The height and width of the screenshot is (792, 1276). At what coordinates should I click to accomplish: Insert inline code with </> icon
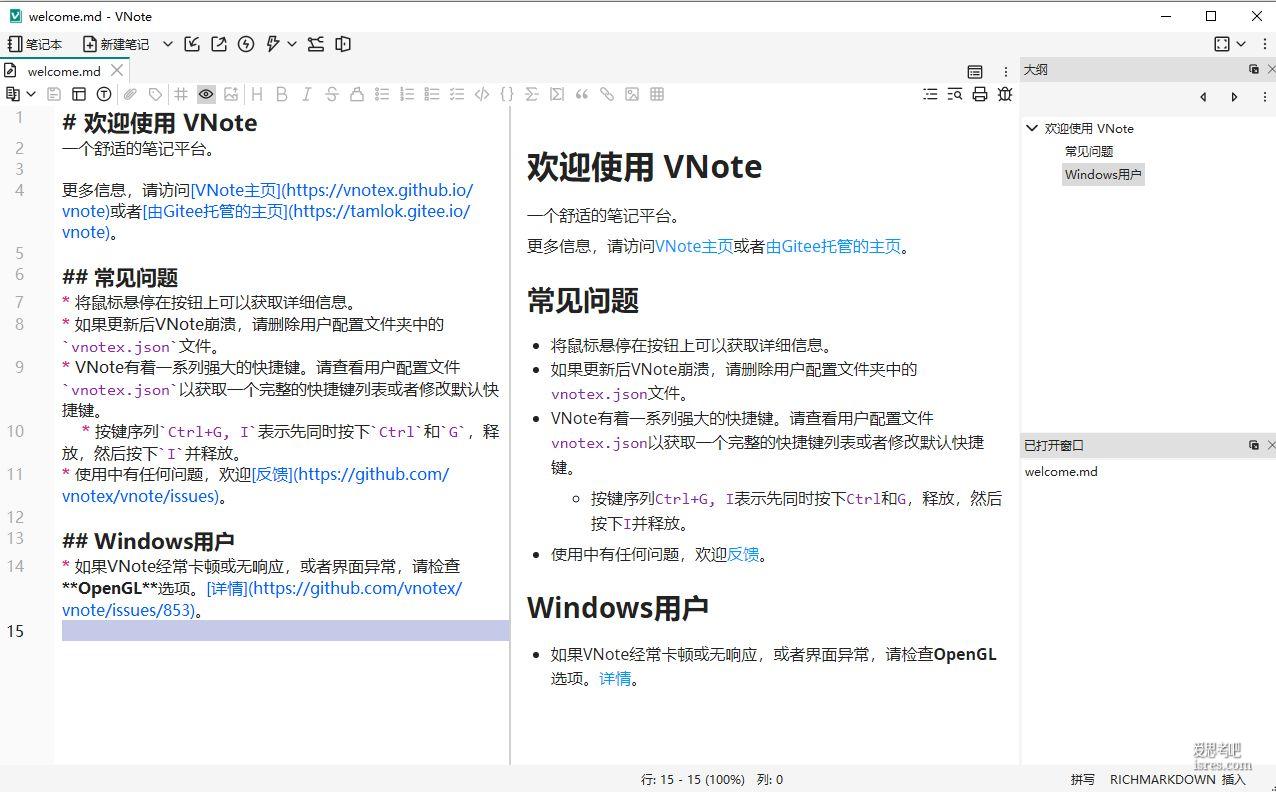coord(482,94)
